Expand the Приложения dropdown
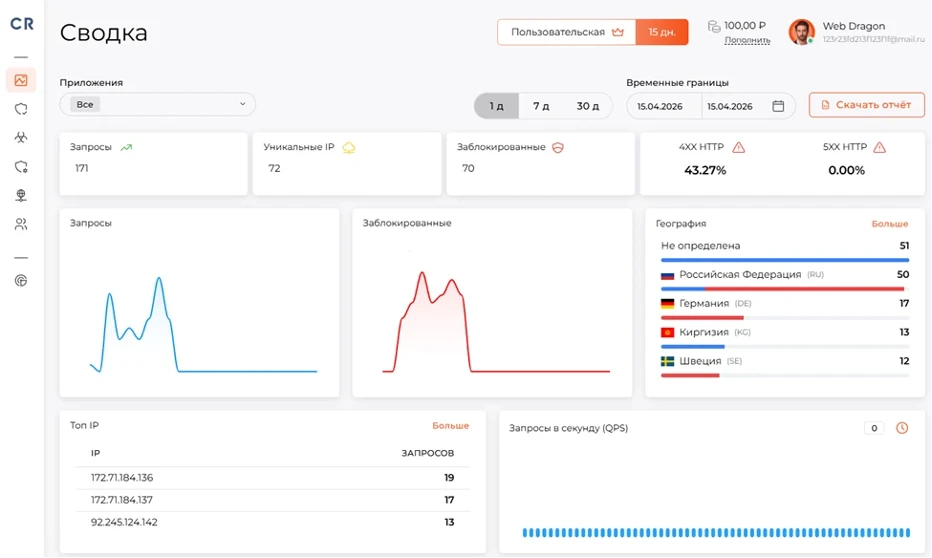The height and width of the screenshot is (558, 932). tap(158, 104)
